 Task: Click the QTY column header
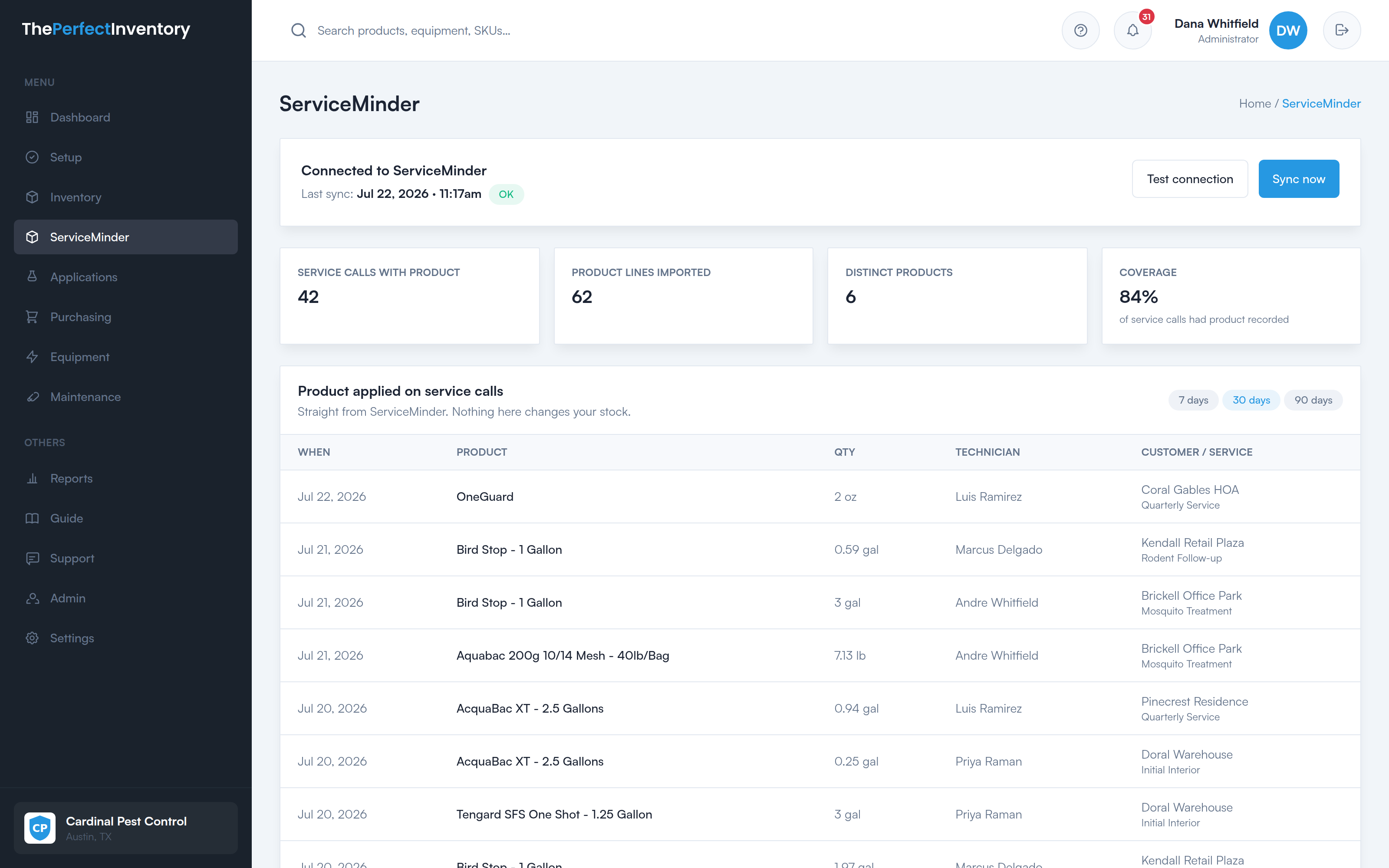point(844,452)
